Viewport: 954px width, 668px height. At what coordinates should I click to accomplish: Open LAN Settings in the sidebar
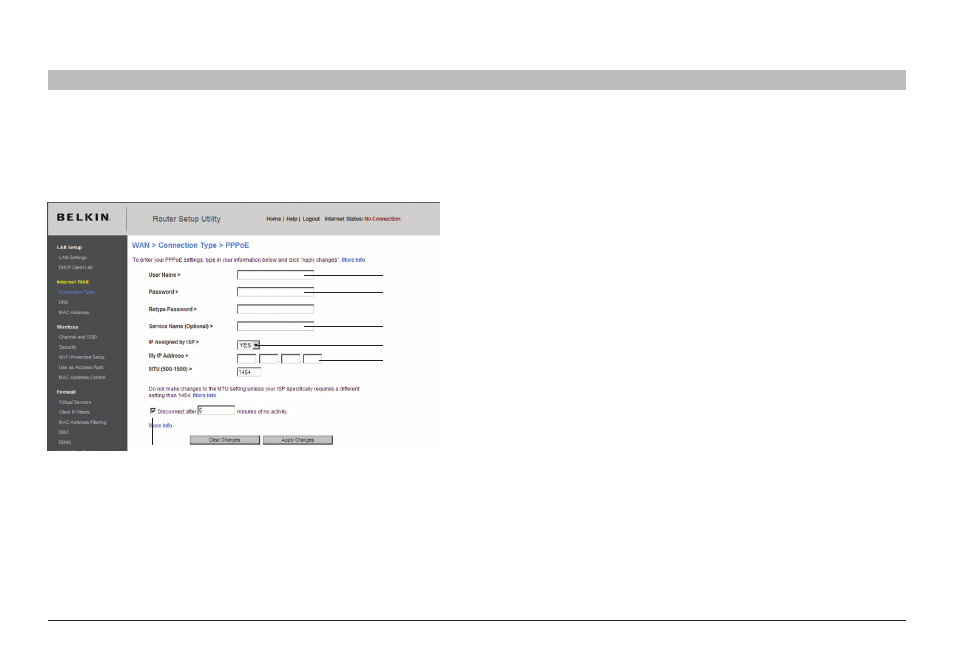point(72,258)
